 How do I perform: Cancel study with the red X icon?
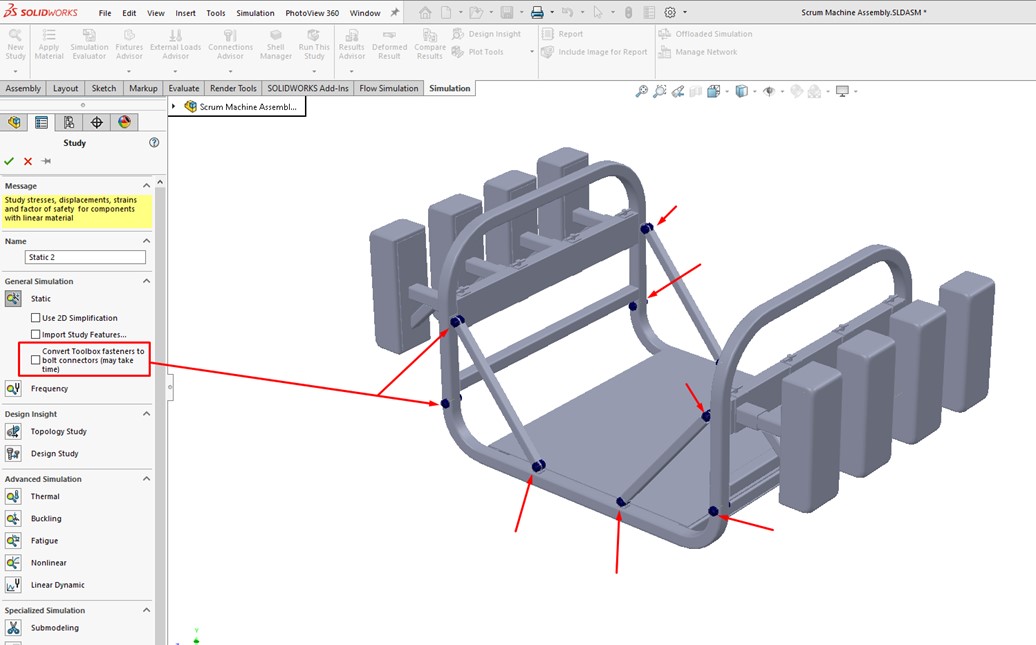pyautogui.click(x=28, y=161)
